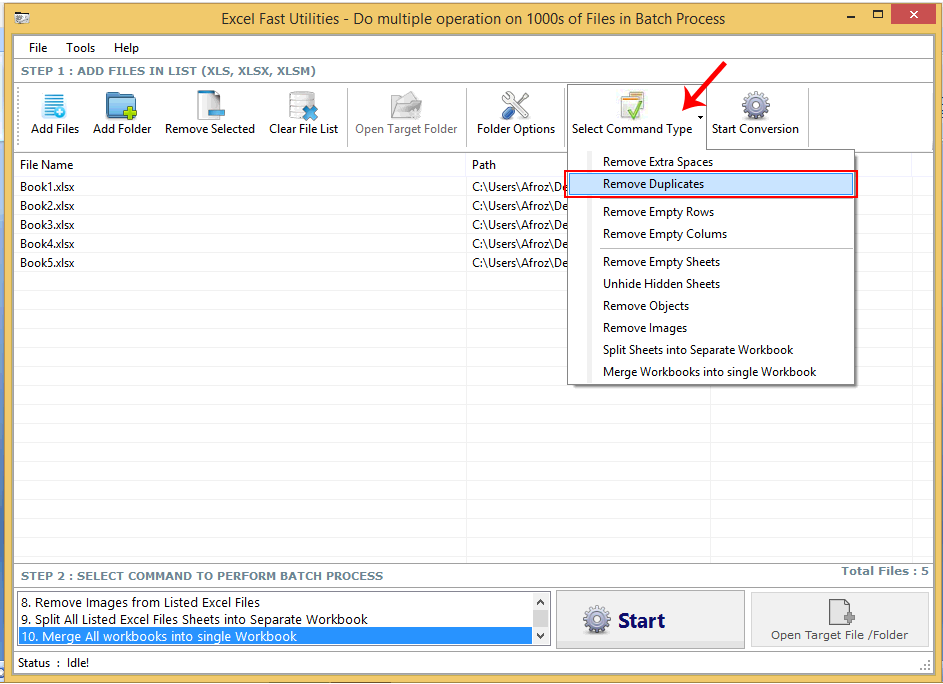
Task: Click the Open Target File /Folder button
Action: [x=839, y=619]
